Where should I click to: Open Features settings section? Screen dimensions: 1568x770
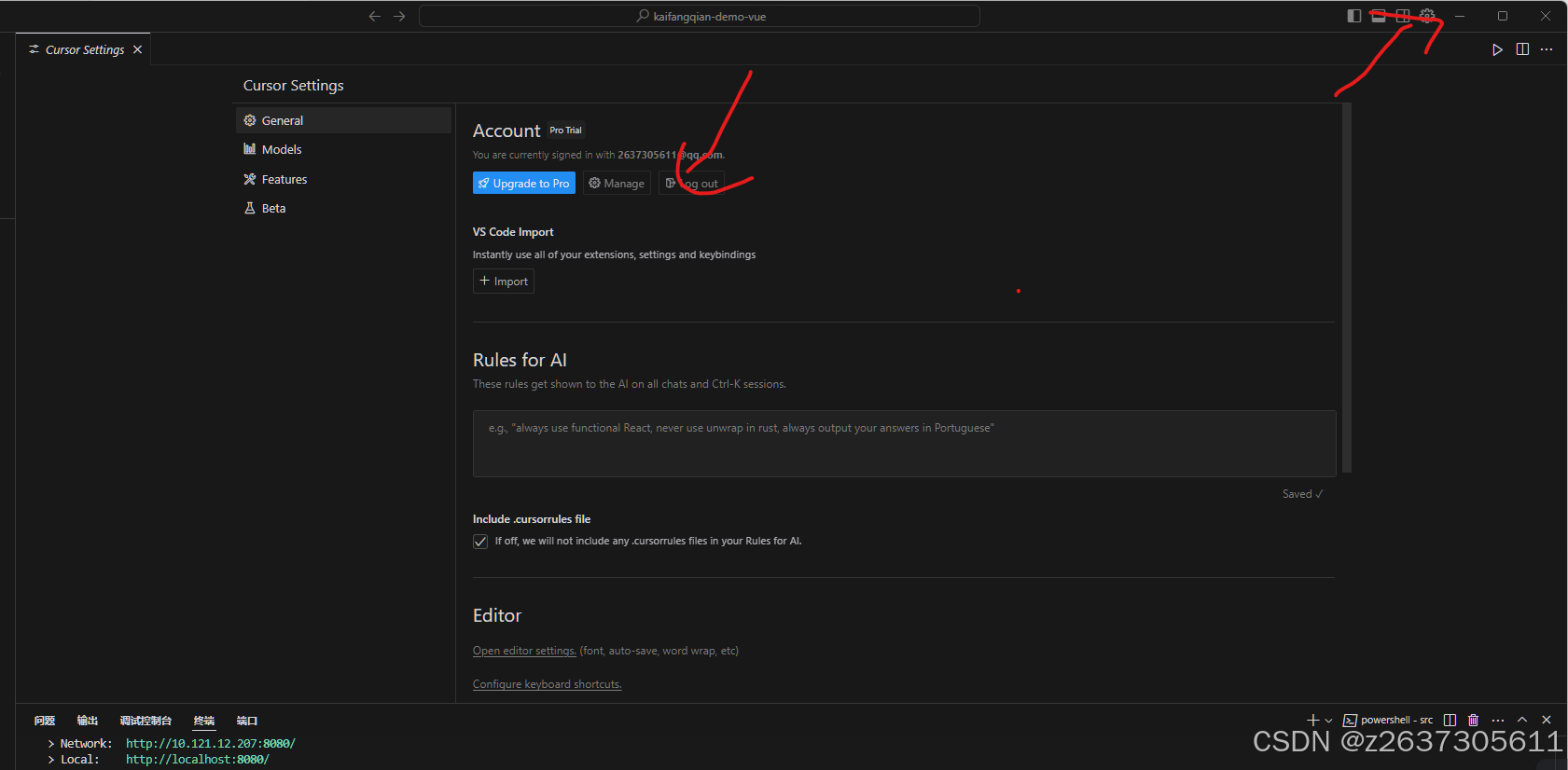click(343, 179)
